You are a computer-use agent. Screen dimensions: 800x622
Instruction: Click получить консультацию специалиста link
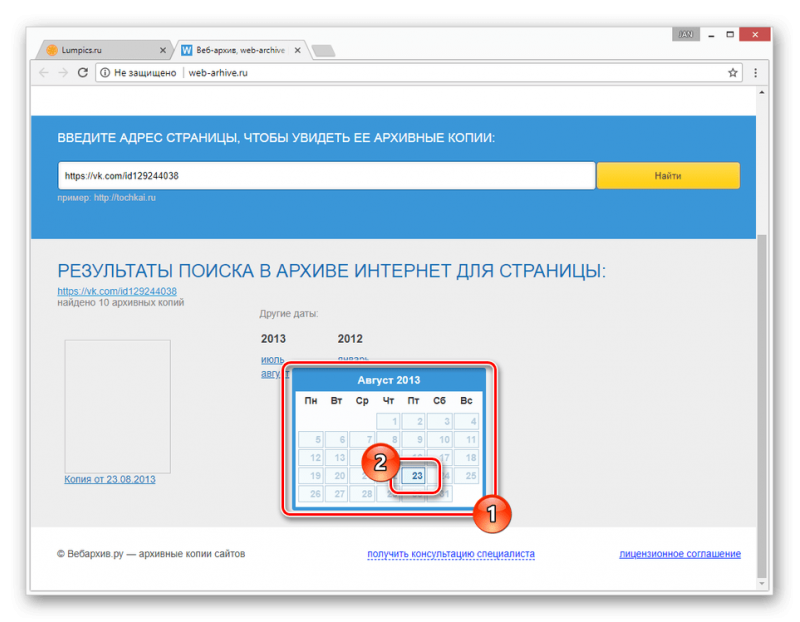coord(451,554)
